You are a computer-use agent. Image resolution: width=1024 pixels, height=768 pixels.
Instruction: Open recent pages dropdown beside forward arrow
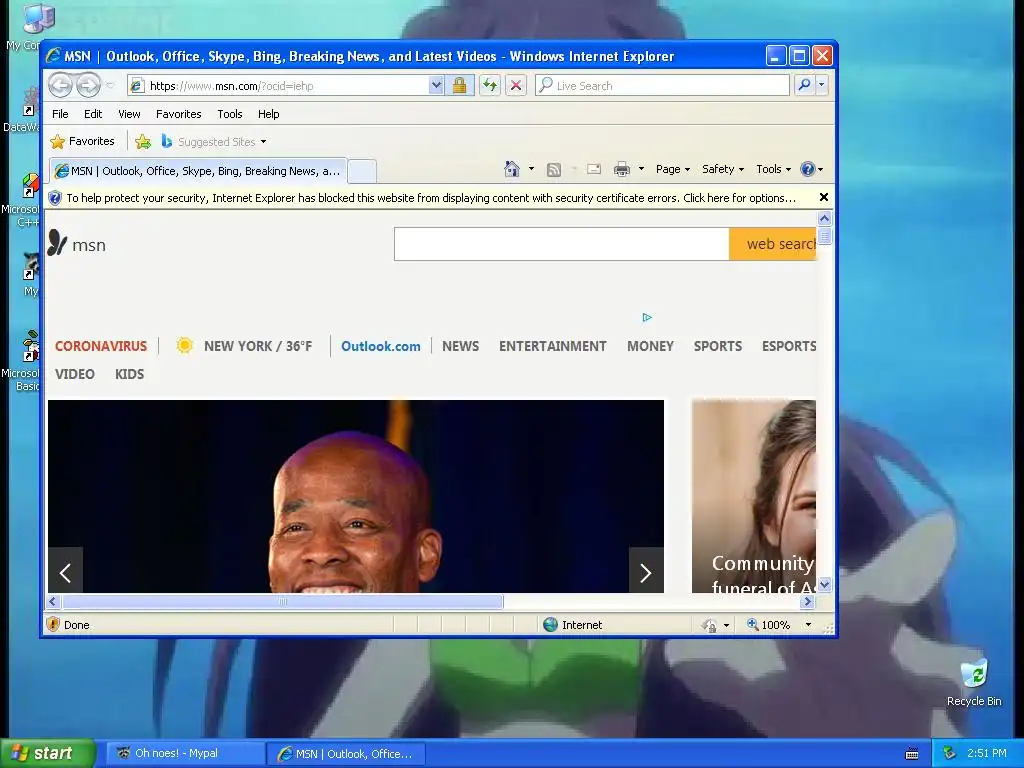[110, 86]
